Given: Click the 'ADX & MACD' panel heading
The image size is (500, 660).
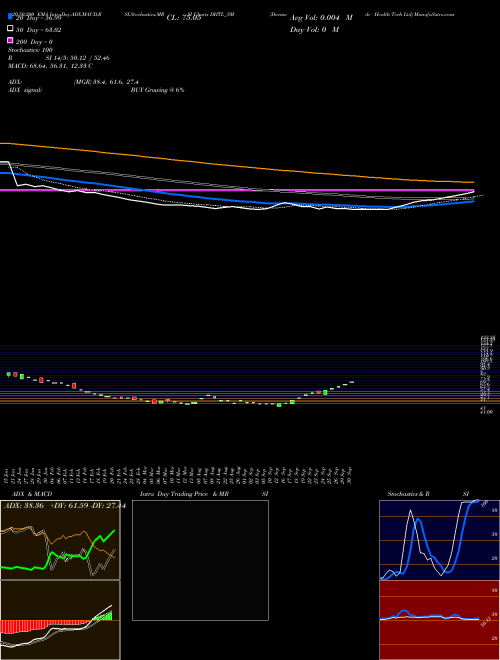Looking at the screenshot, I should pyautogui.click(x=32, y=494).
